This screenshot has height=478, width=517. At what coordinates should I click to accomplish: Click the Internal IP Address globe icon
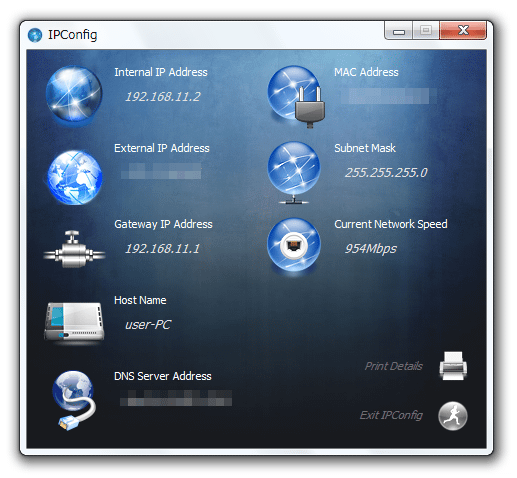tap(74, 94)
